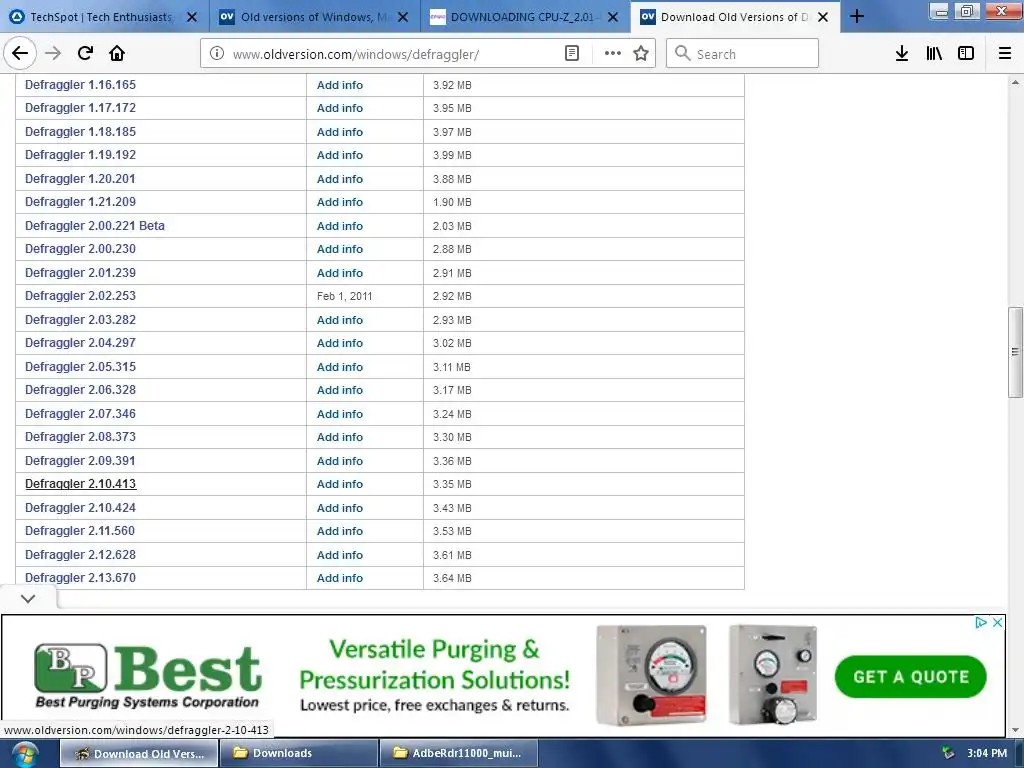Close the Old versions of Windows tab

click(403, 17)
